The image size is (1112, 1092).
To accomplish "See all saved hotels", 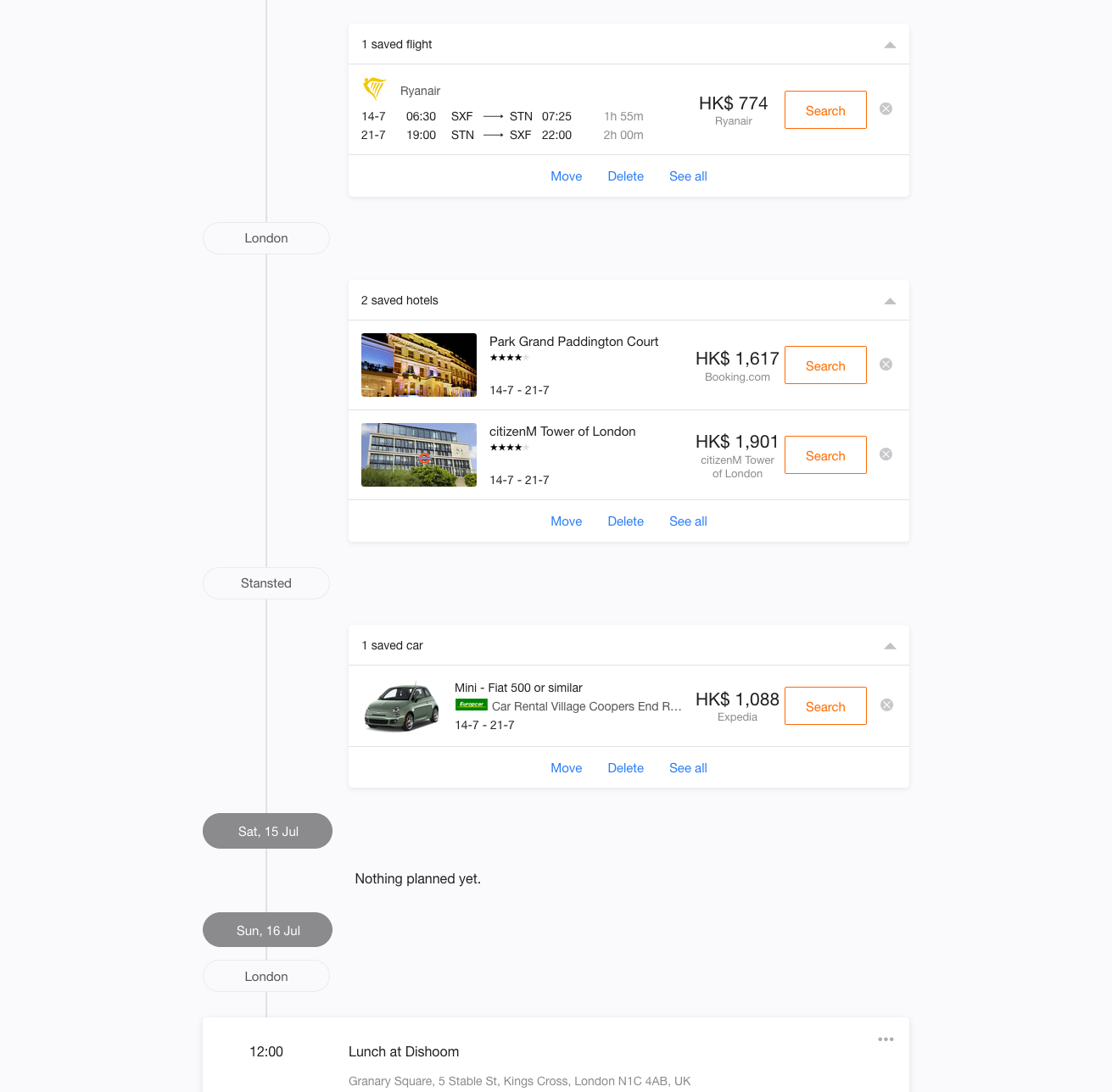I will [688, 521].
